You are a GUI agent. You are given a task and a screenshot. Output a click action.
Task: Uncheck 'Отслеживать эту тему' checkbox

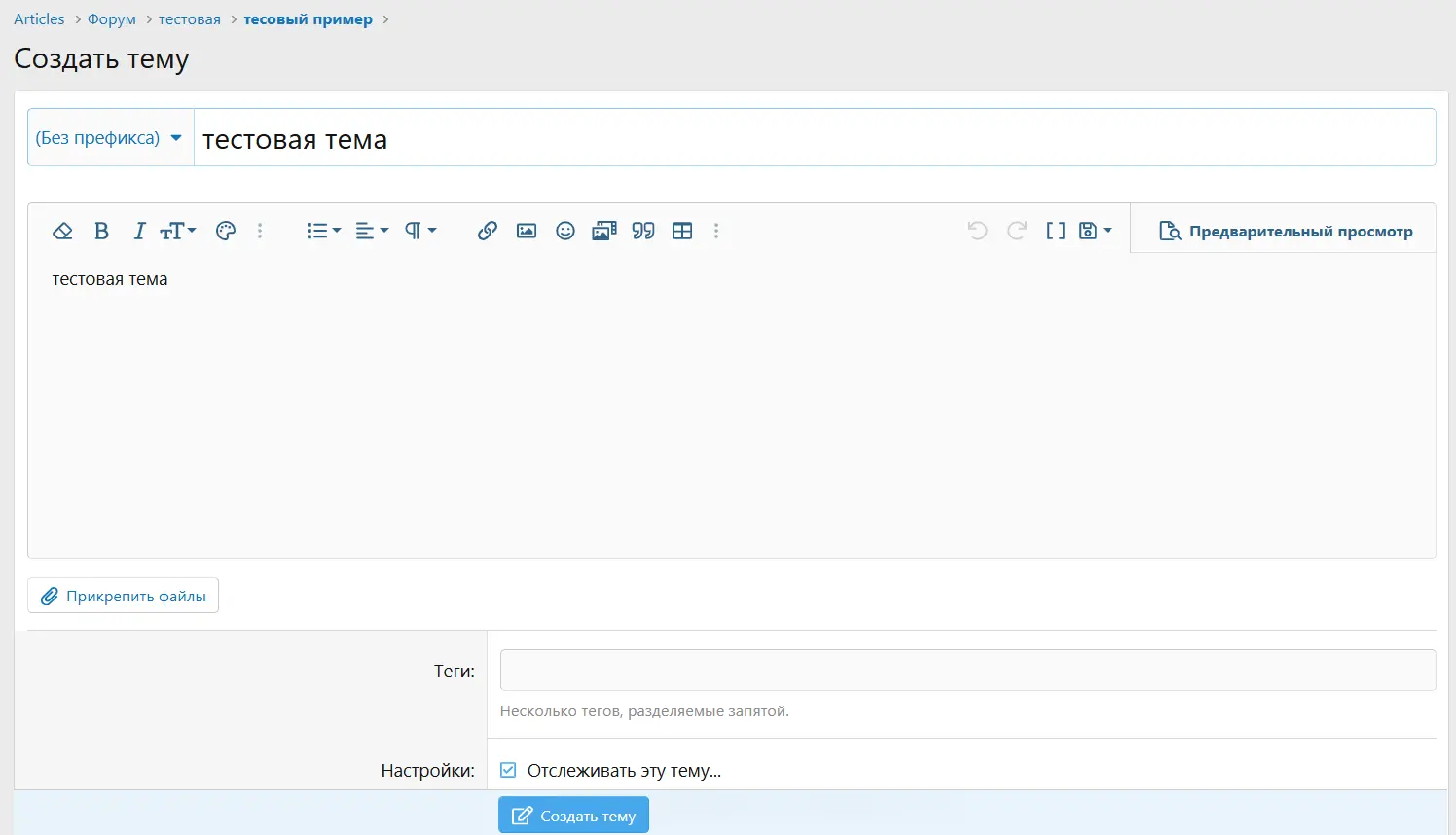coord(508,770)
